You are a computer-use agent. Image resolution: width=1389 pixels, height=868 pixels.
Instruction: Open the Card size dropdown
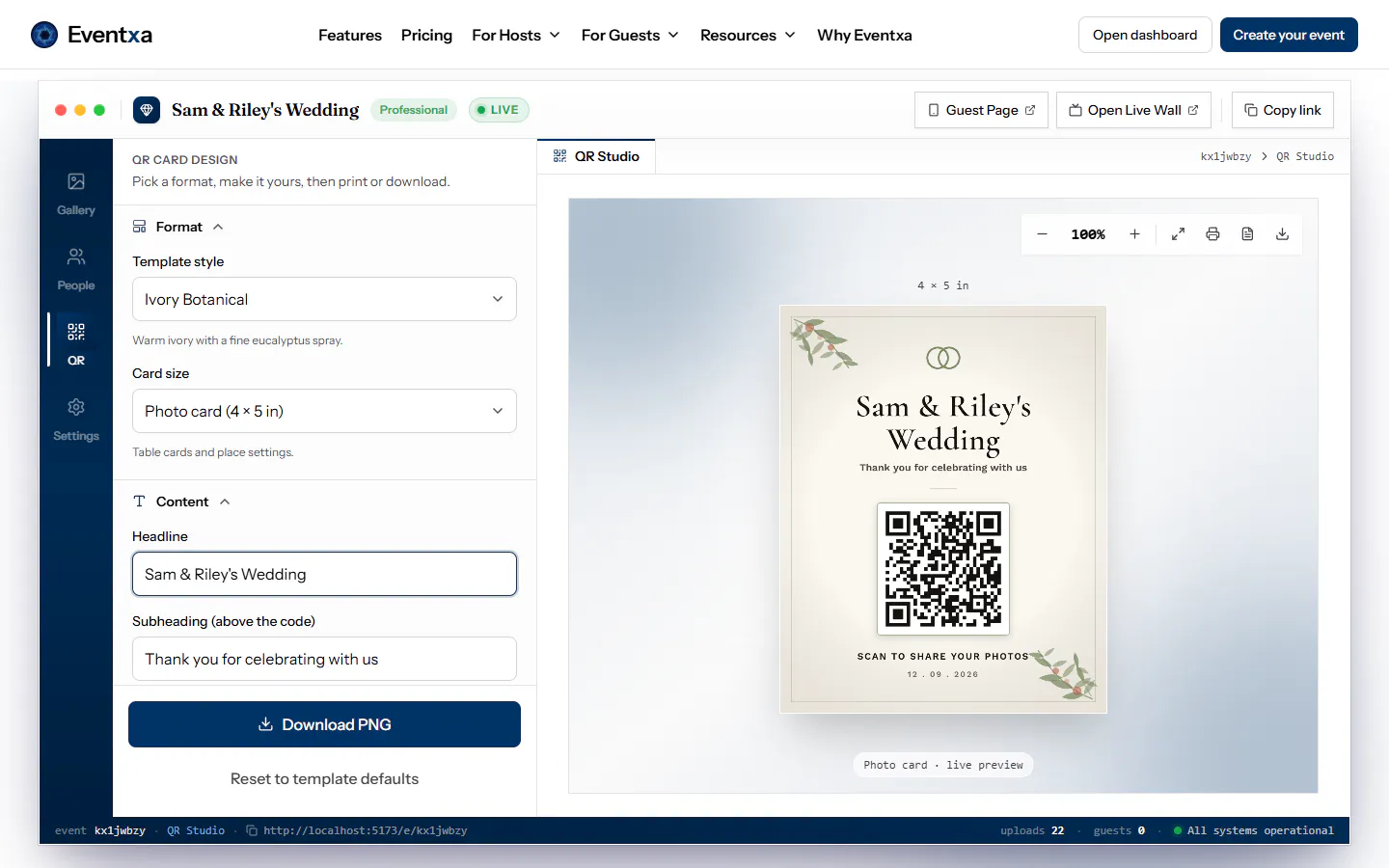click(x=324, y=411)
